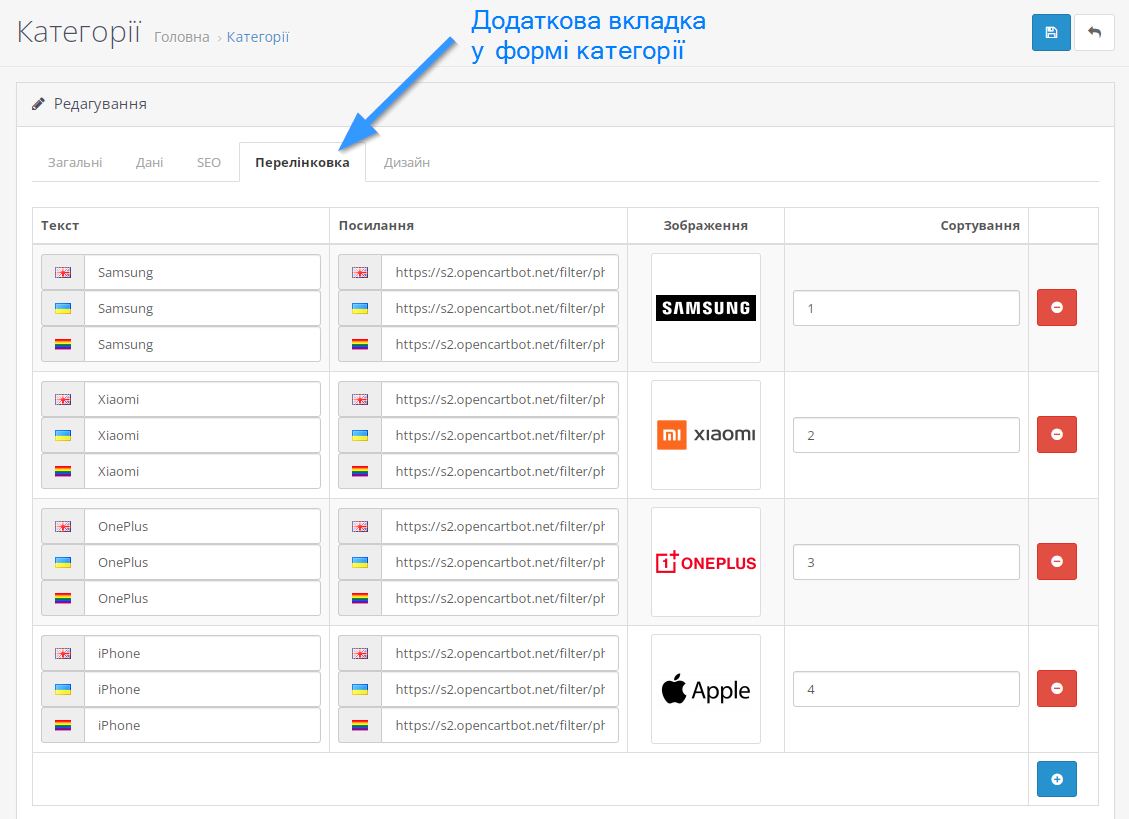Image resolution: width=1129 pixels, height=819 pixels.
Task: Select OnePlus text field with rainbow flag
Action: click(202, 598)
